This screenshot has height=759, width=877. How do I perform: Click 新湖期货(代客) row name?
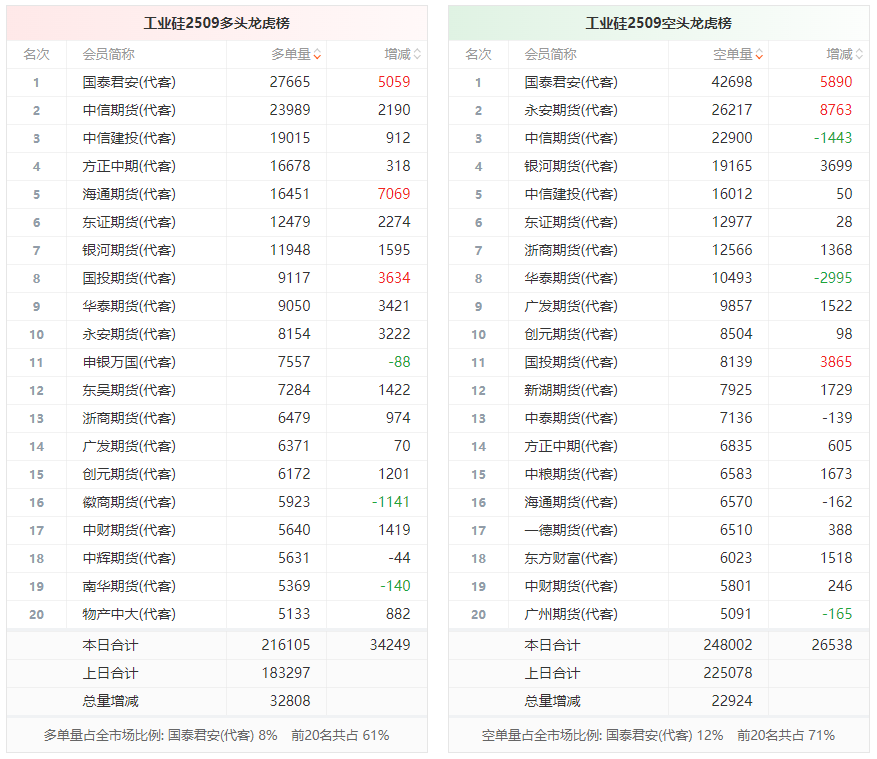click(x=571, y=390)
